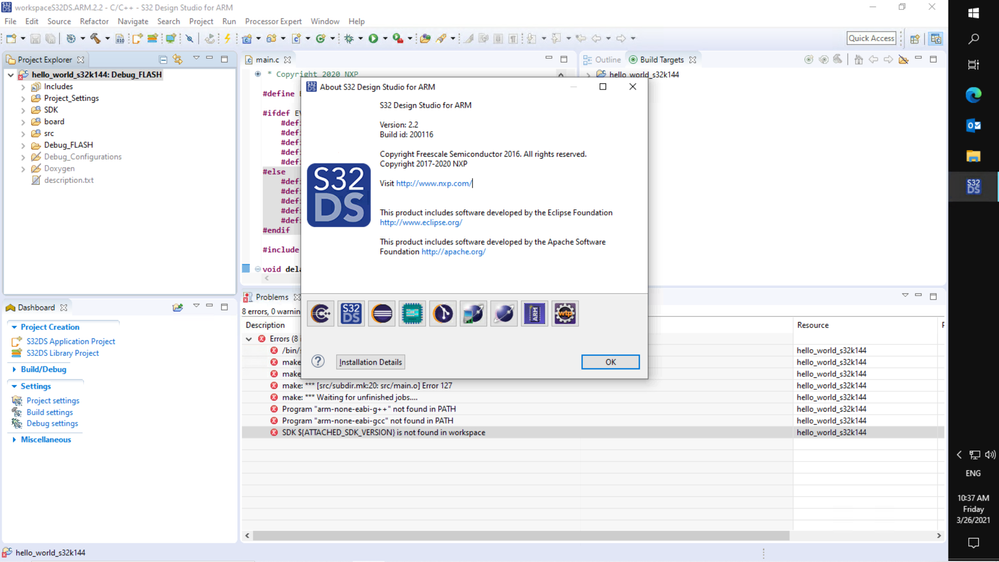Click the Open Perspective icon near Quick Access
The height and width of the screenshot is (562, 999).
click(915, 39)
